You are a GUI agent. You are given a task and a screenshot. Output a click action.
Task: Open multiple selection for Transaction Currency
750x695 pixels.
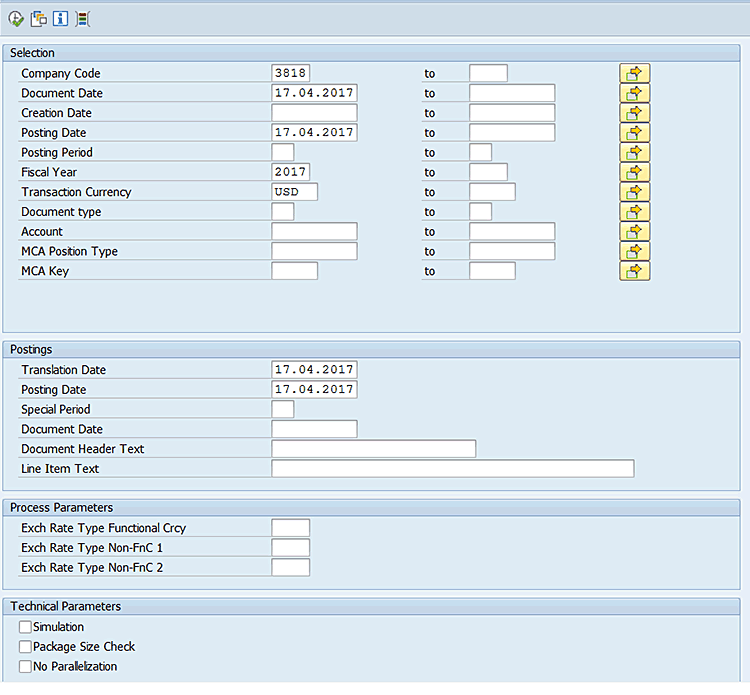[x=634, y=192]
